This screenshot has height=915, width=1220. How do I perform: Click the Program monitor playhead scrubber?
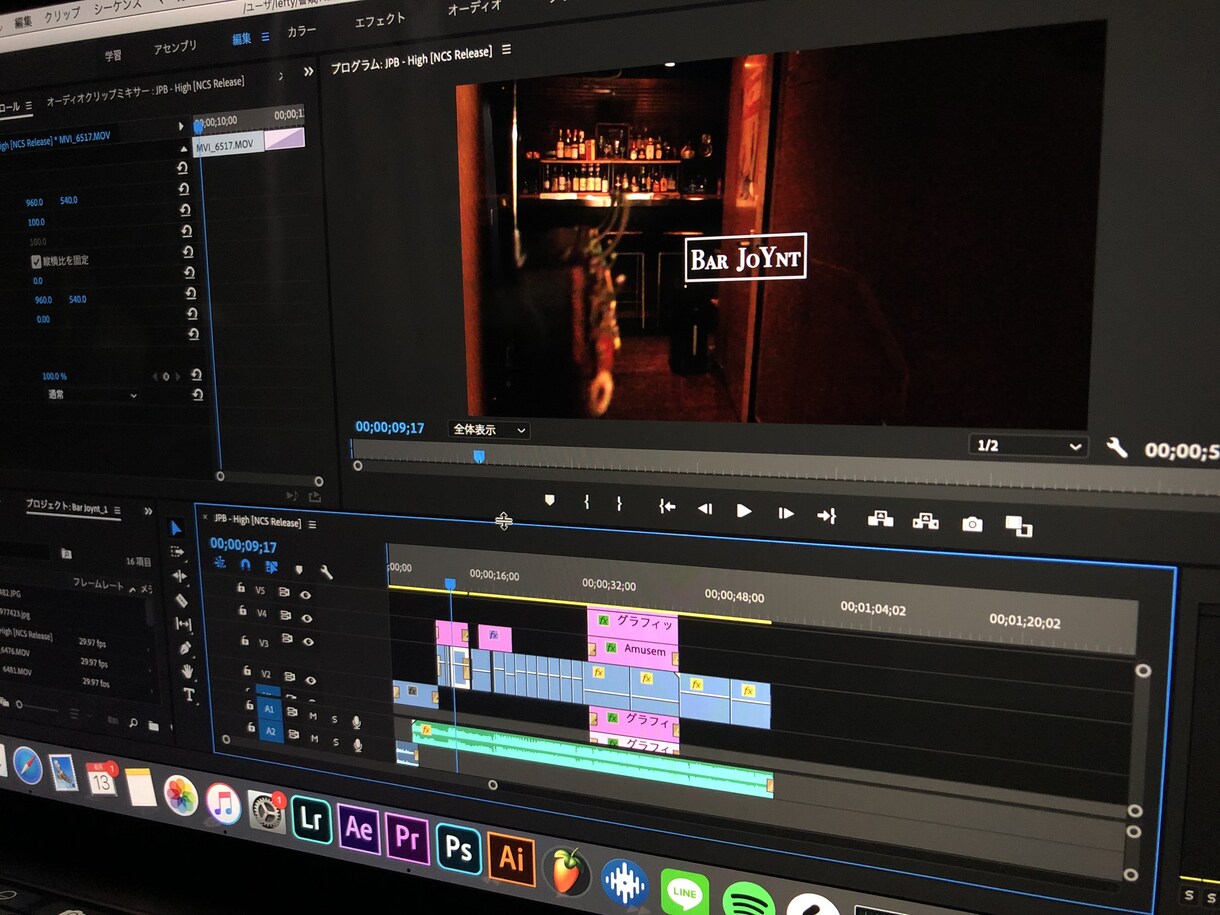479,456
